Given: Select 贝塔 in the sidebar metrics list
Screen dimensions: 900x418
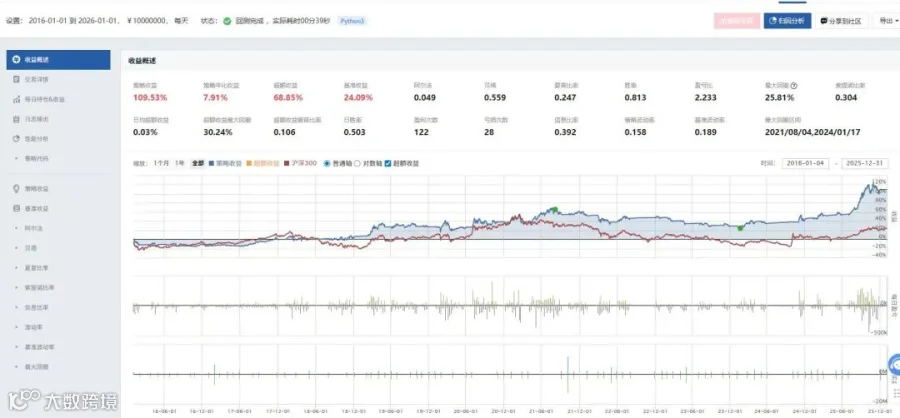Looking at the screenshot, I should coord(30,248).
